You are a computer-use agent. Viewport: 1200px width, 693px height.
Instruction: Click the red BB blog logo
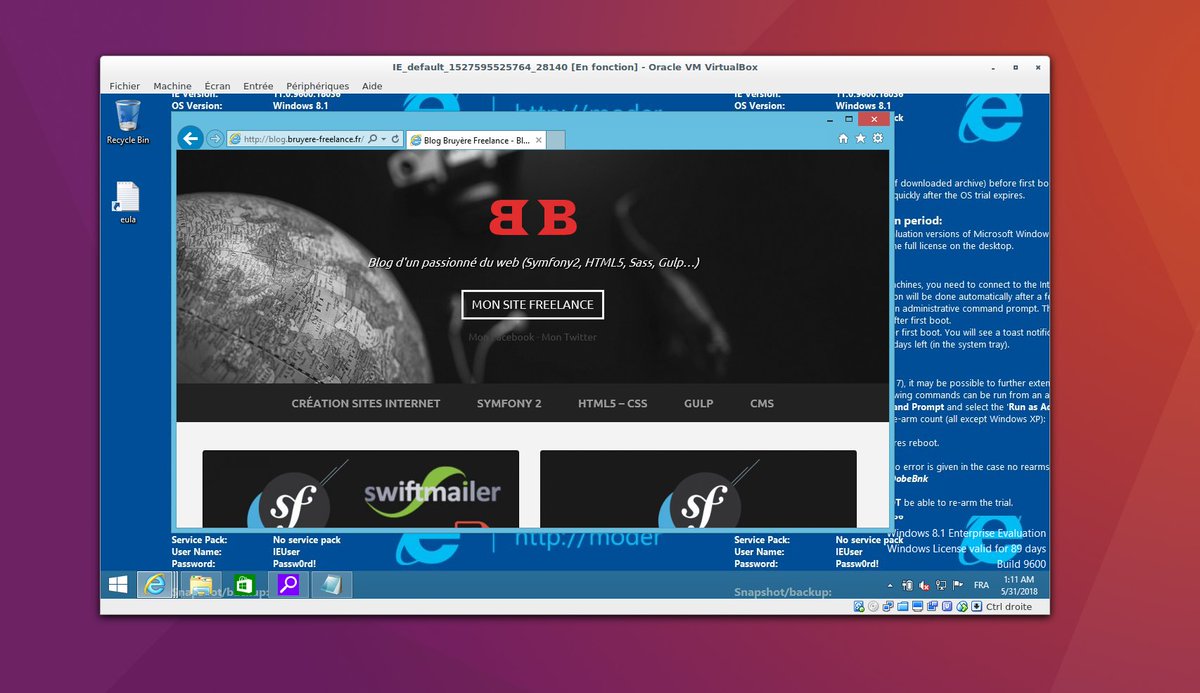point(533,217)
